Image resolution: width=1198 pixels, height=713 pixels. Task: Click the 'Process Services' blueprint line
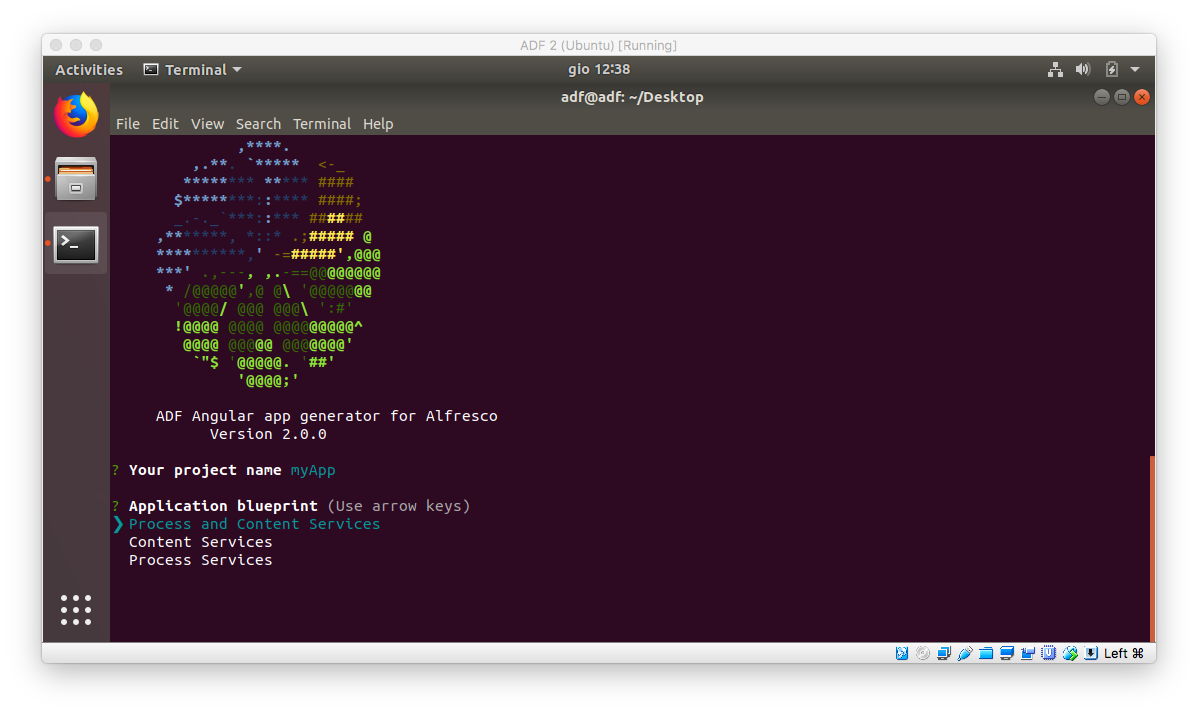click(200, 560)
